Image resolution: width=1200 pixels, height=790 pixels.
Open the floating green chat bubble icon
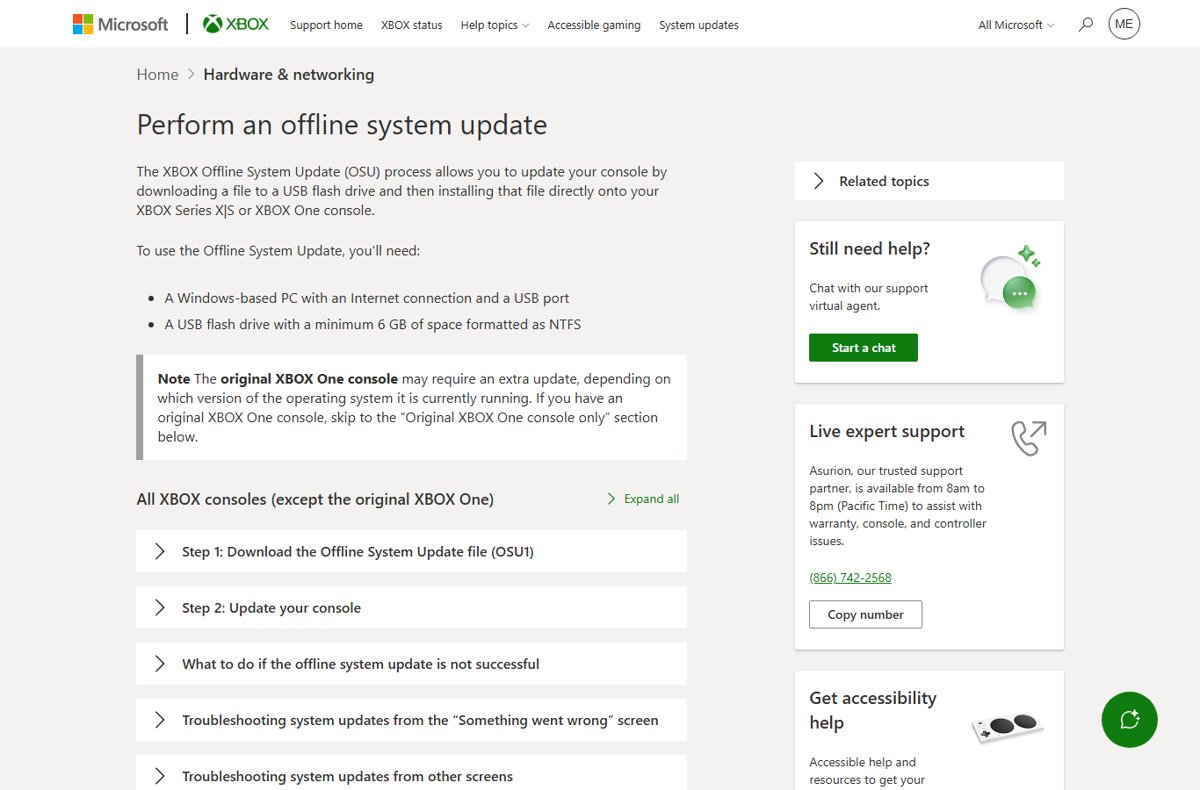(x=1129, y=719)
